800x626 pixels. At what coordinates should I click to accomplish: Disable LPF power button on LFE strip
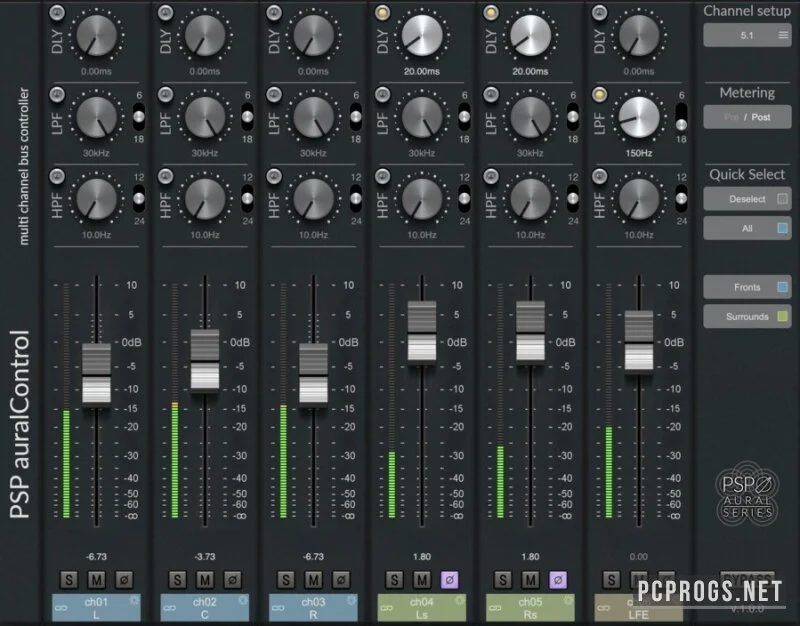point(599,94)
